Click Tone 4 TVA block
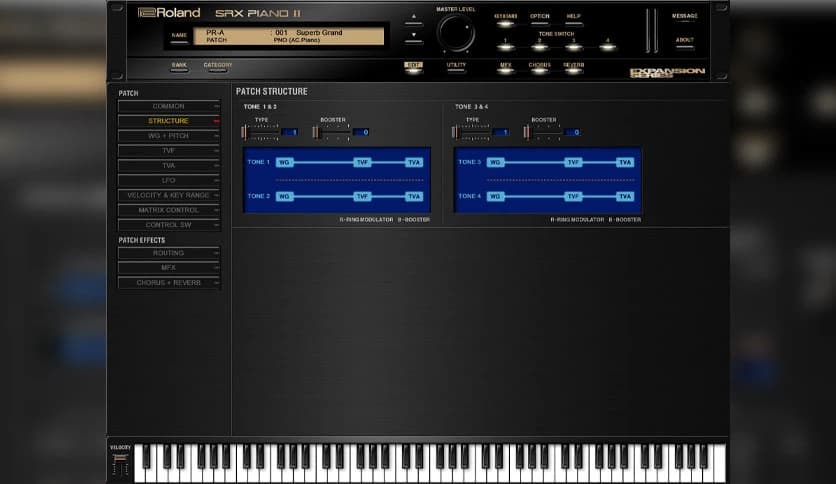 625,197
